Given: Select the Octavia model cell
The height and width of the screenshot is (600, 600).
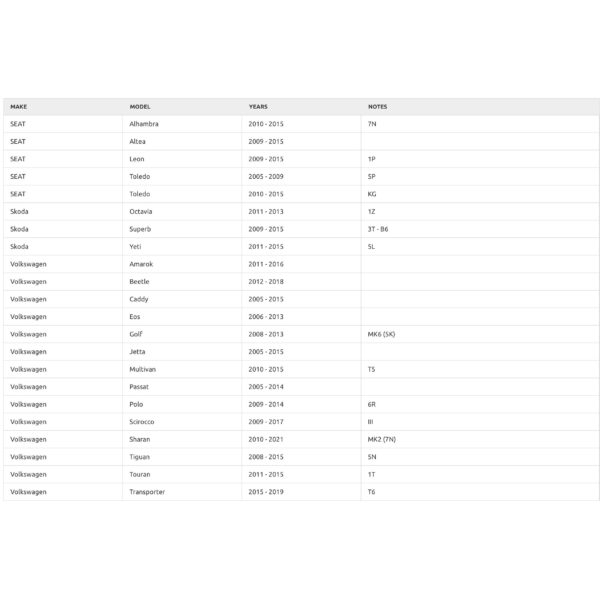Looking at the screenshot, I should [142, 211].
